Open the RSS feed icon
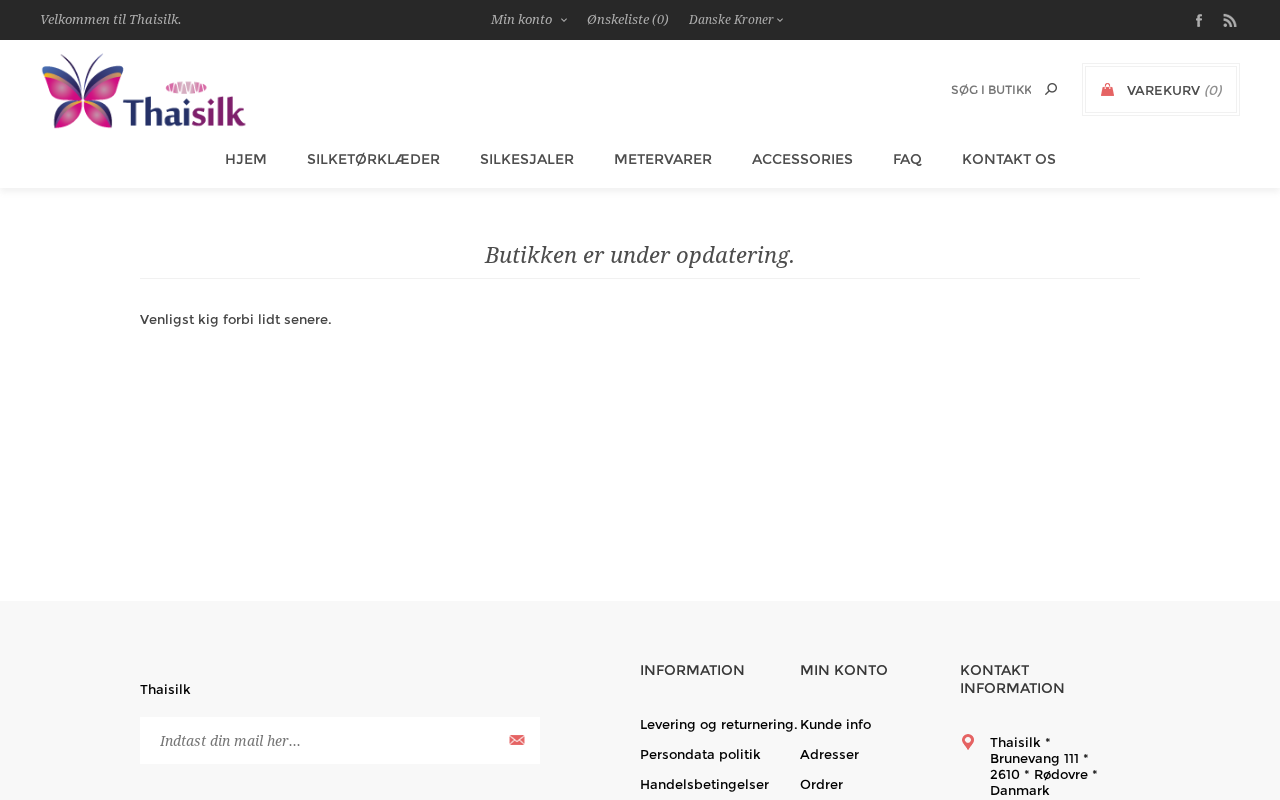The height and width of the screenshot is (800, 1280). pos(1230,20)
